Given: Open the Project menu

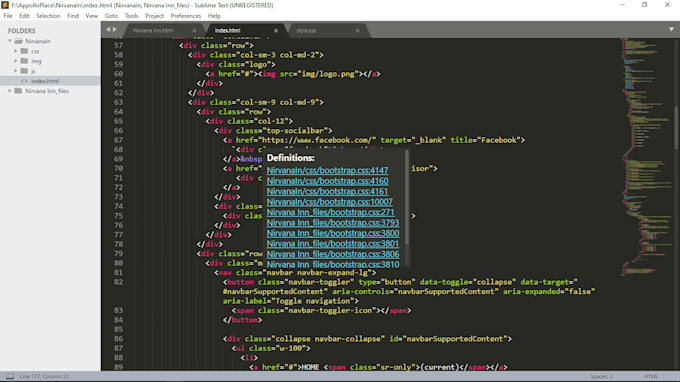Looking at the screenshot, I should coord(154,16).
